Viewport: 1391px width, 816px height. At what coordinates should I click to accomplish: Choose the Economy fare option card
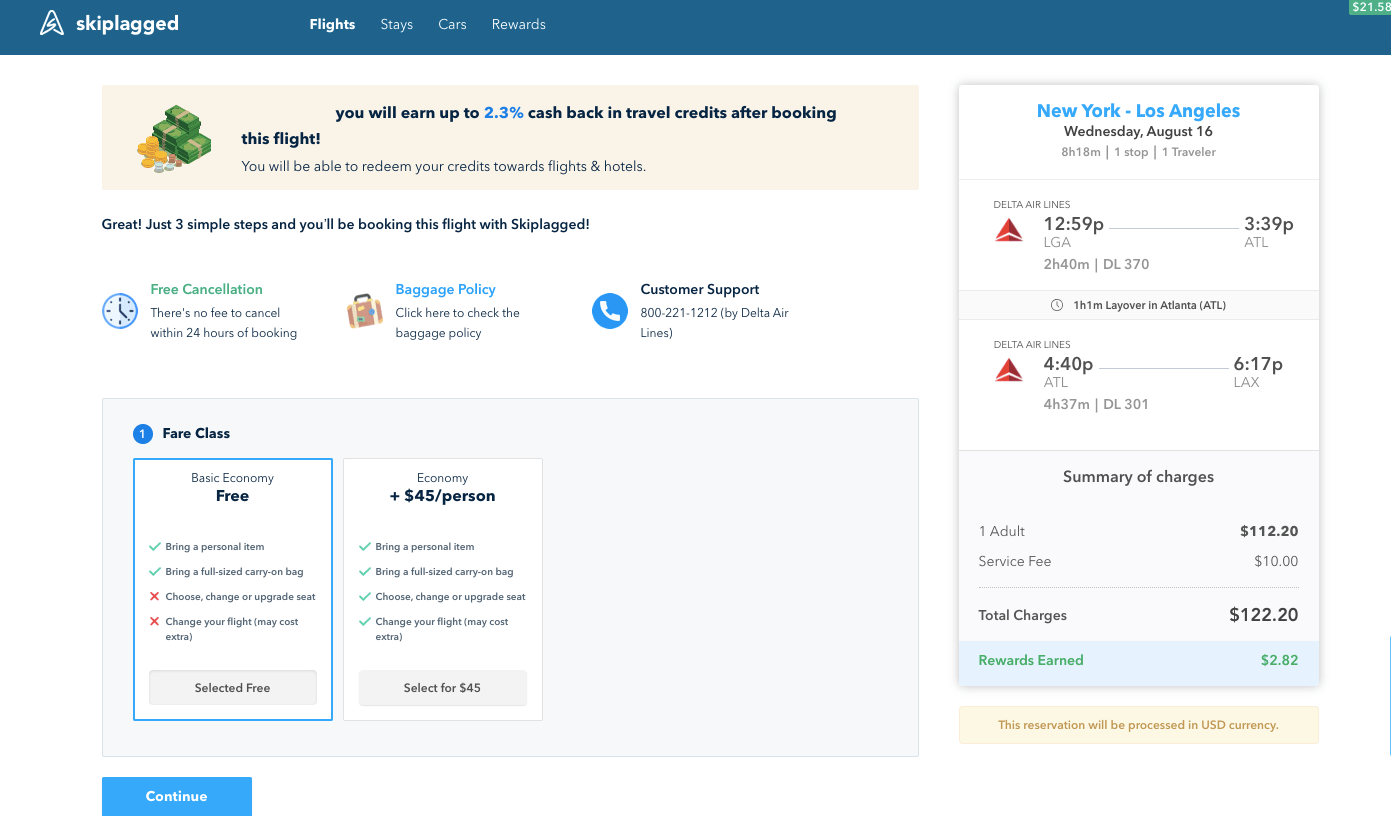click(442, 589)
